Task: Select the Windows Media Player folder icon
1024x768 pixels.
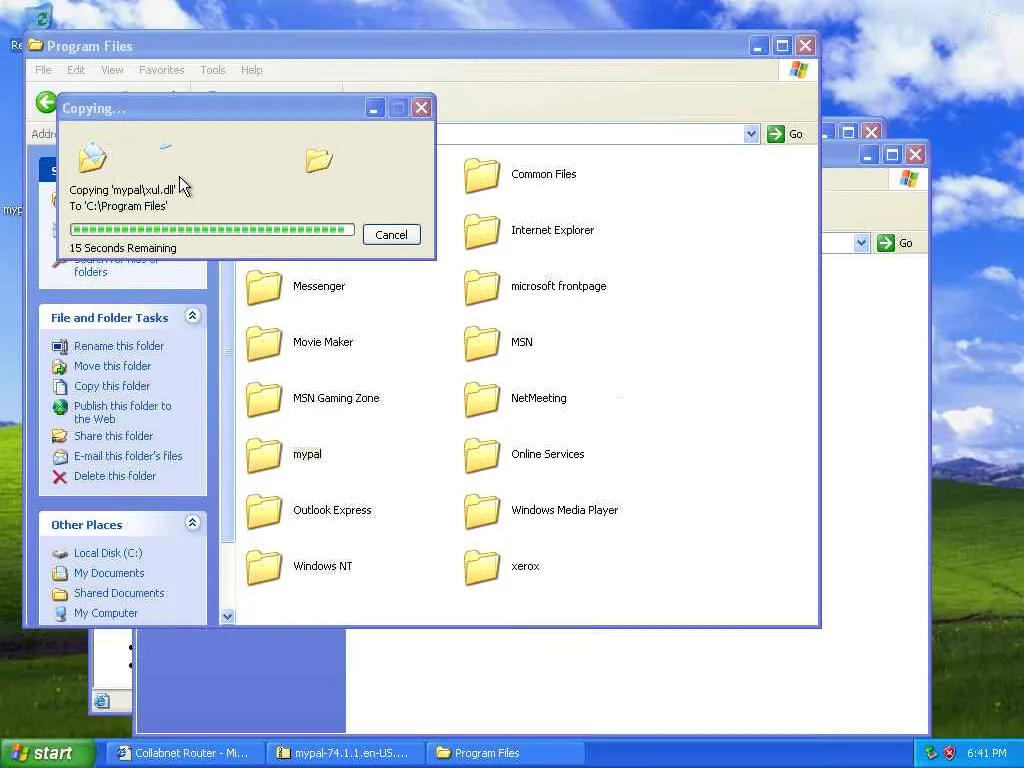Action: click(482, 511)
